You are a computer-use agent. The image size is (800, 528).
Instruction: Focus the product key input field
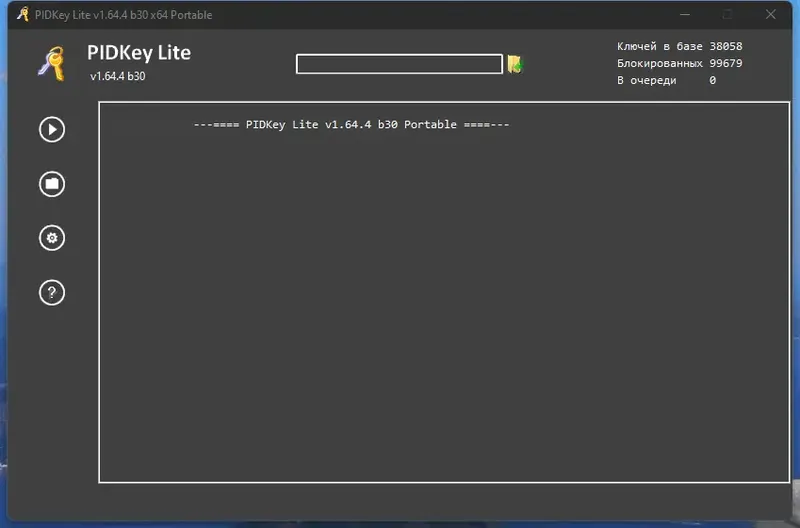point(399,64)
